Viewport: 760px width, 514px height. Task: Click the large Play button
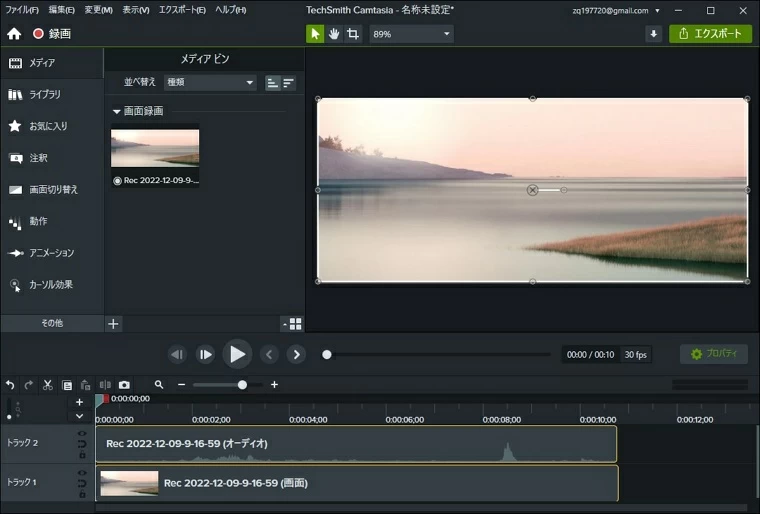coord(237,354)
